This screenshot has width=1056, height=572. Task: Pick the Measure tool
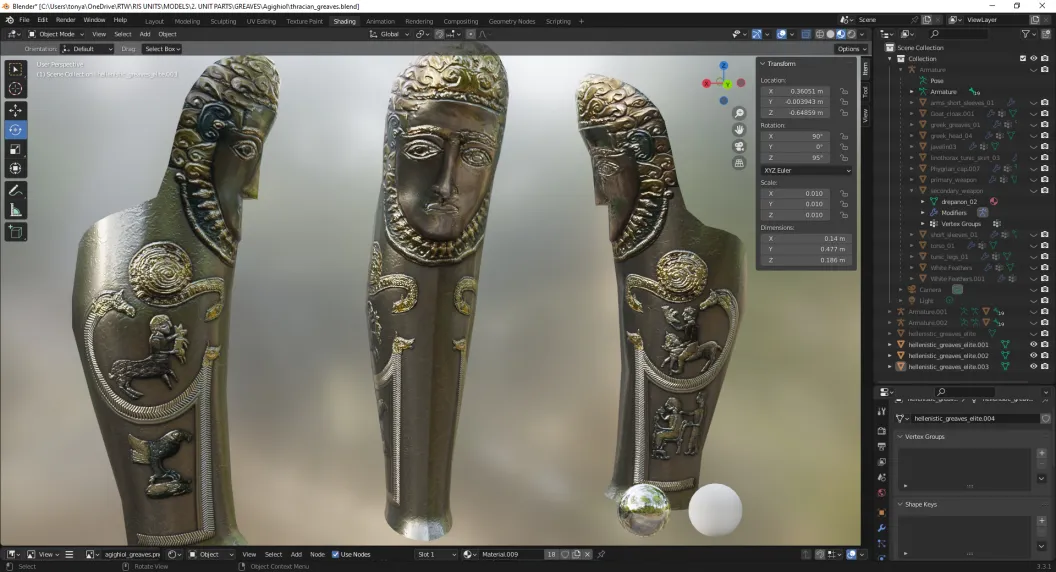15,211
